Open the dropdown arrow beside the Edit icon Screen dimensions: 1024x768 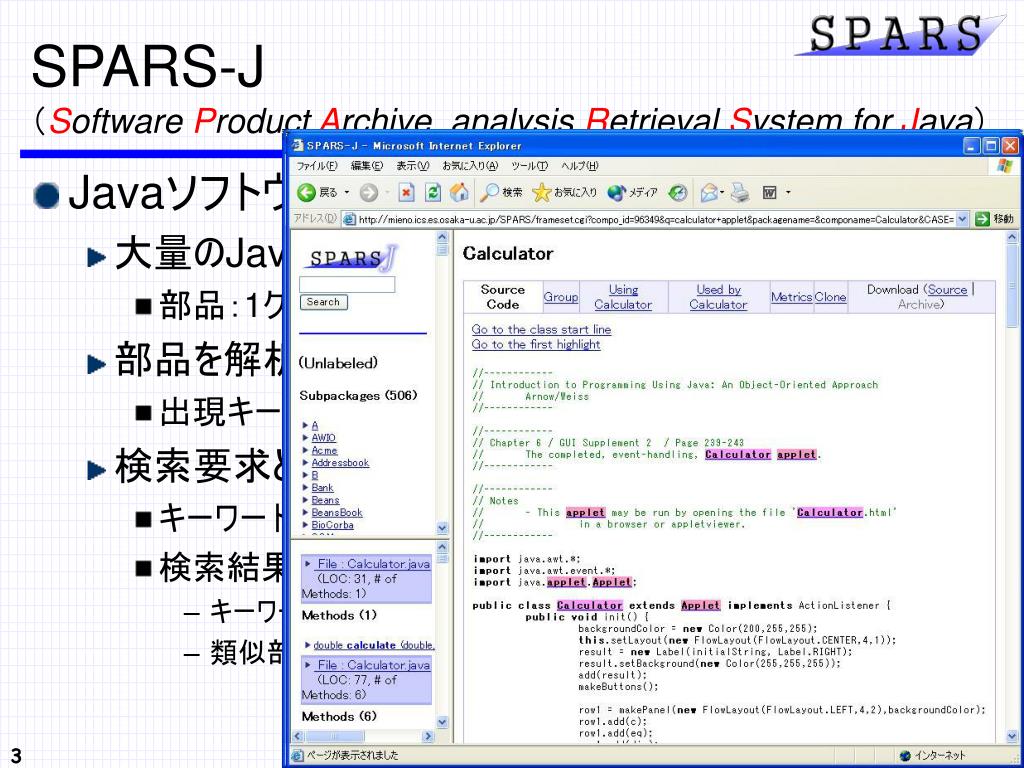tap(788, 193)
